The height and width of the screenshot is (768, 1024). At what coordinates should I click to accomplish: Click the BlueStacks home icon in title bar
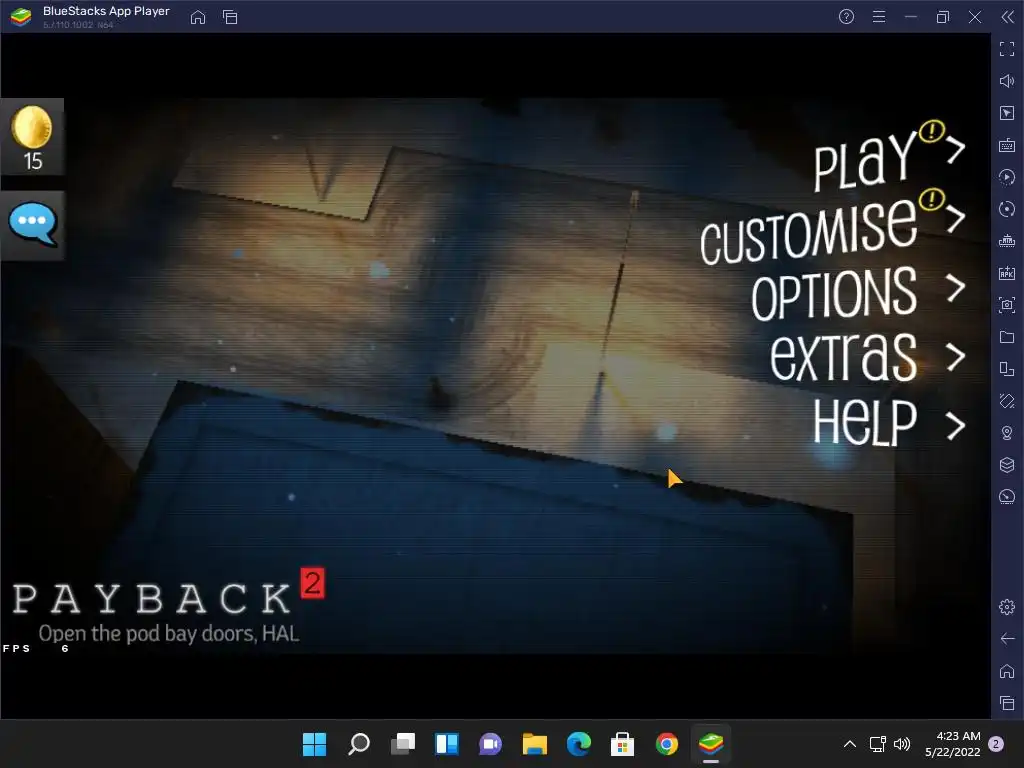click(x=198, y=17)
